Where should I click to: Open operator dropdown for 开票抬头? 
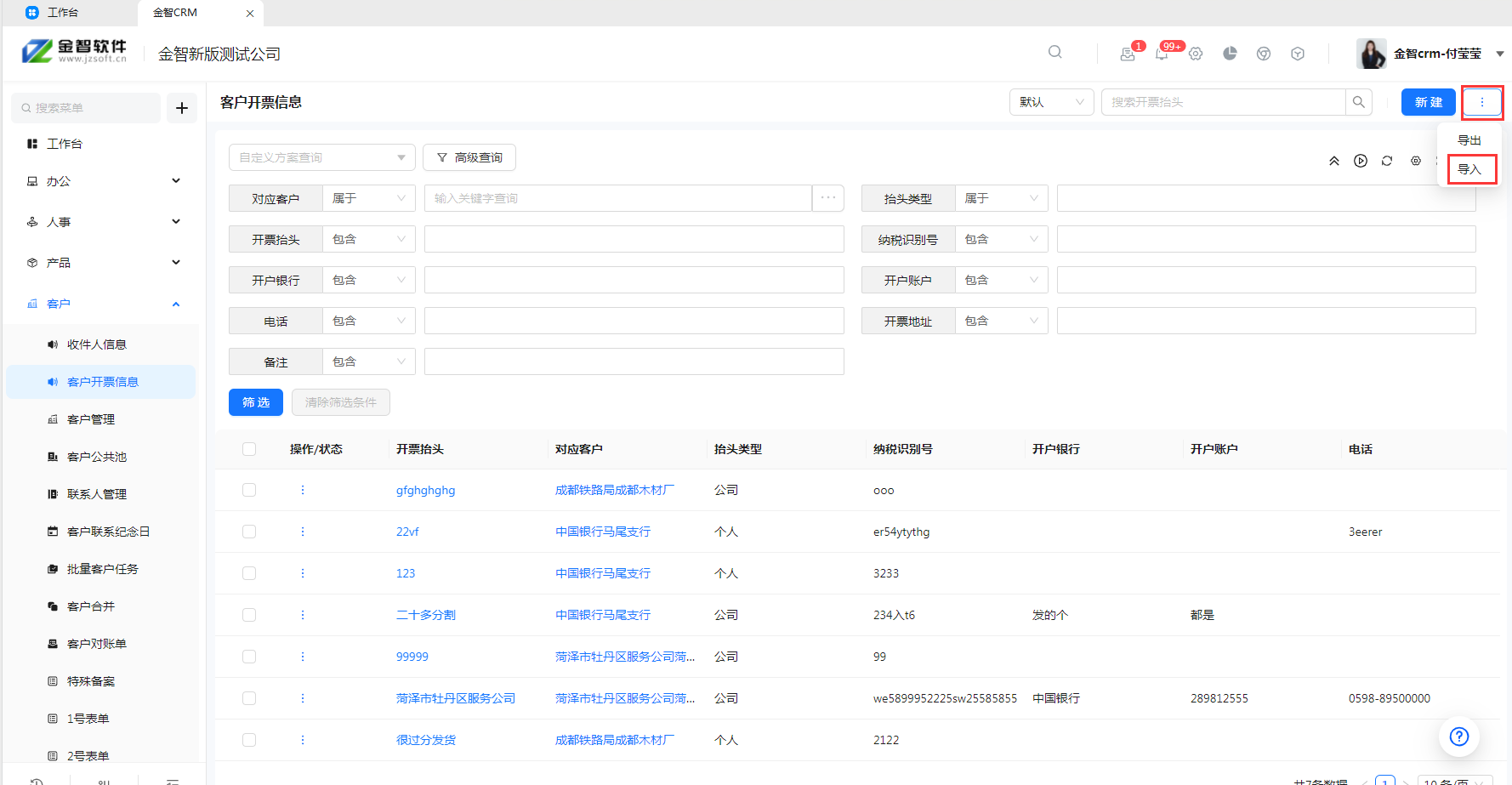click(369, 239)
